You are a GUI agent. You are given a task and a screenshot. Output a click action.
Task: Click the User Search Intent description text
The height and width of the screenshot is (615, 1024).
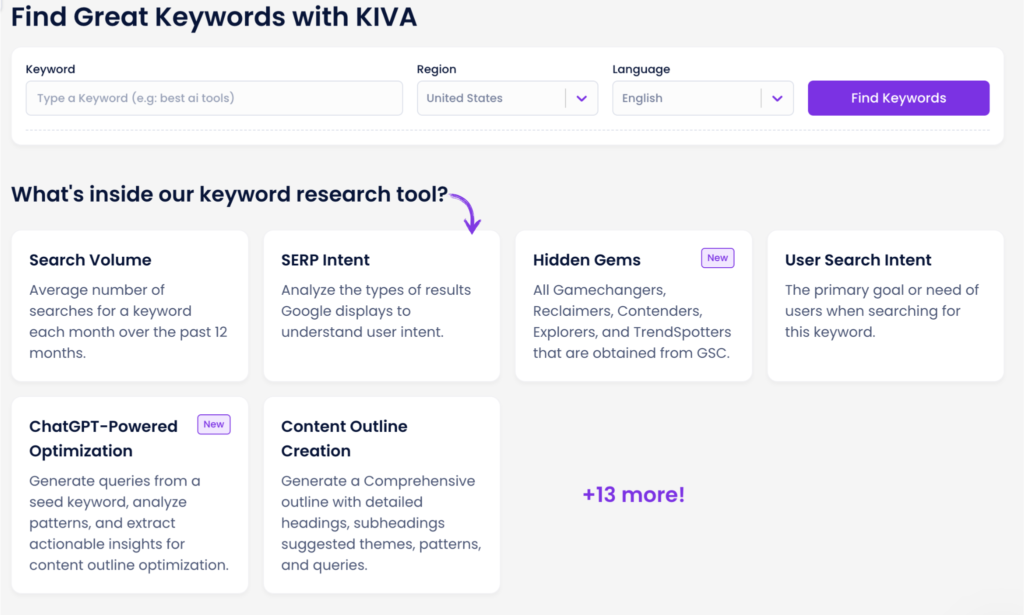coord(882,311)
